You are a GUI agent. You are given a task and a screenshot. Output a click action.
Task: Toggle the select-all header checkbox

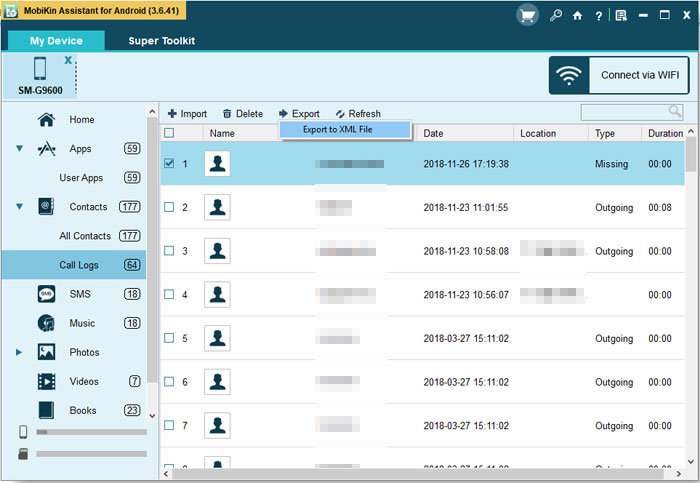point(169,133)
